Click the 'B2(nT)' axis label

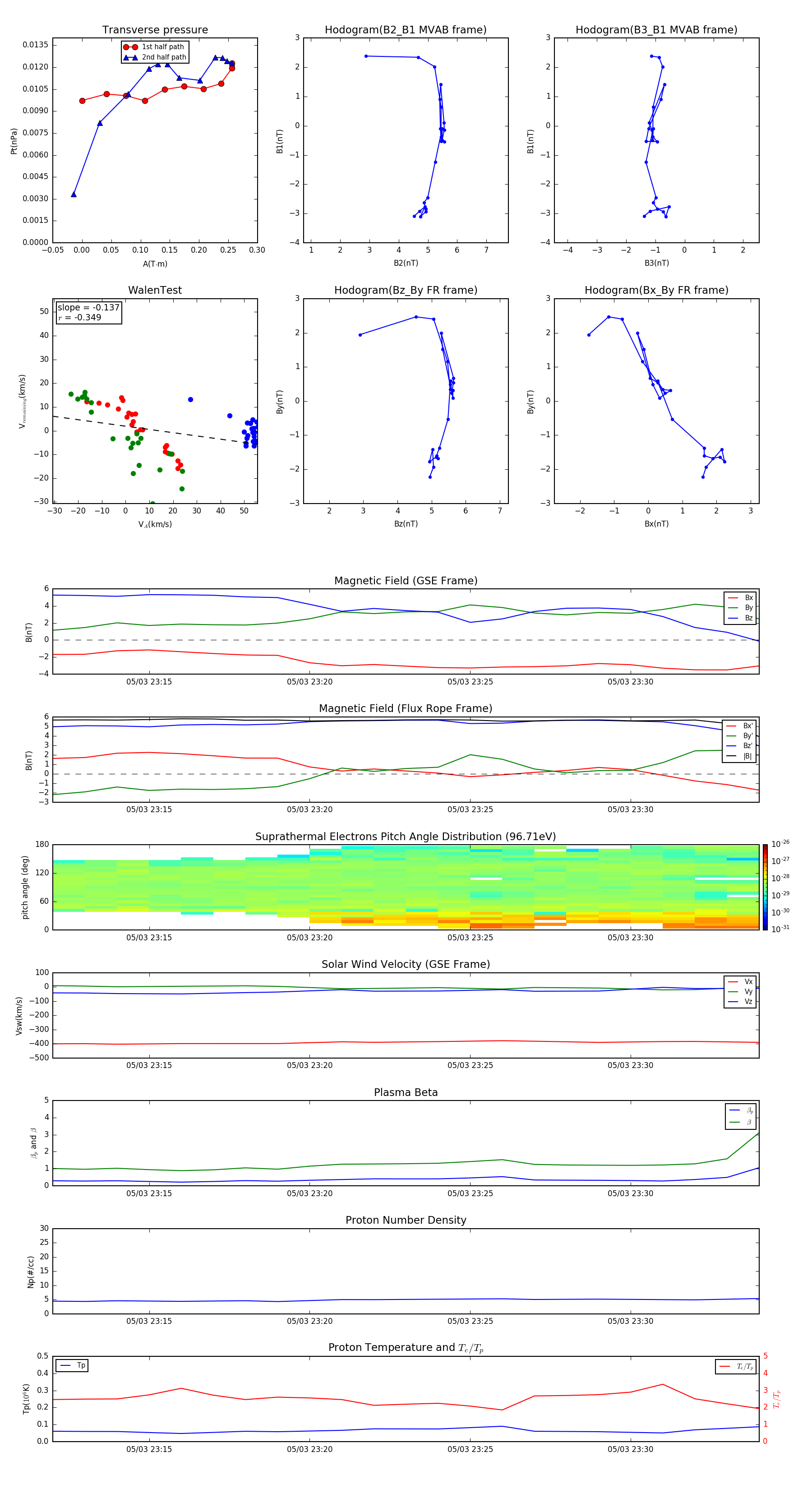406,263
